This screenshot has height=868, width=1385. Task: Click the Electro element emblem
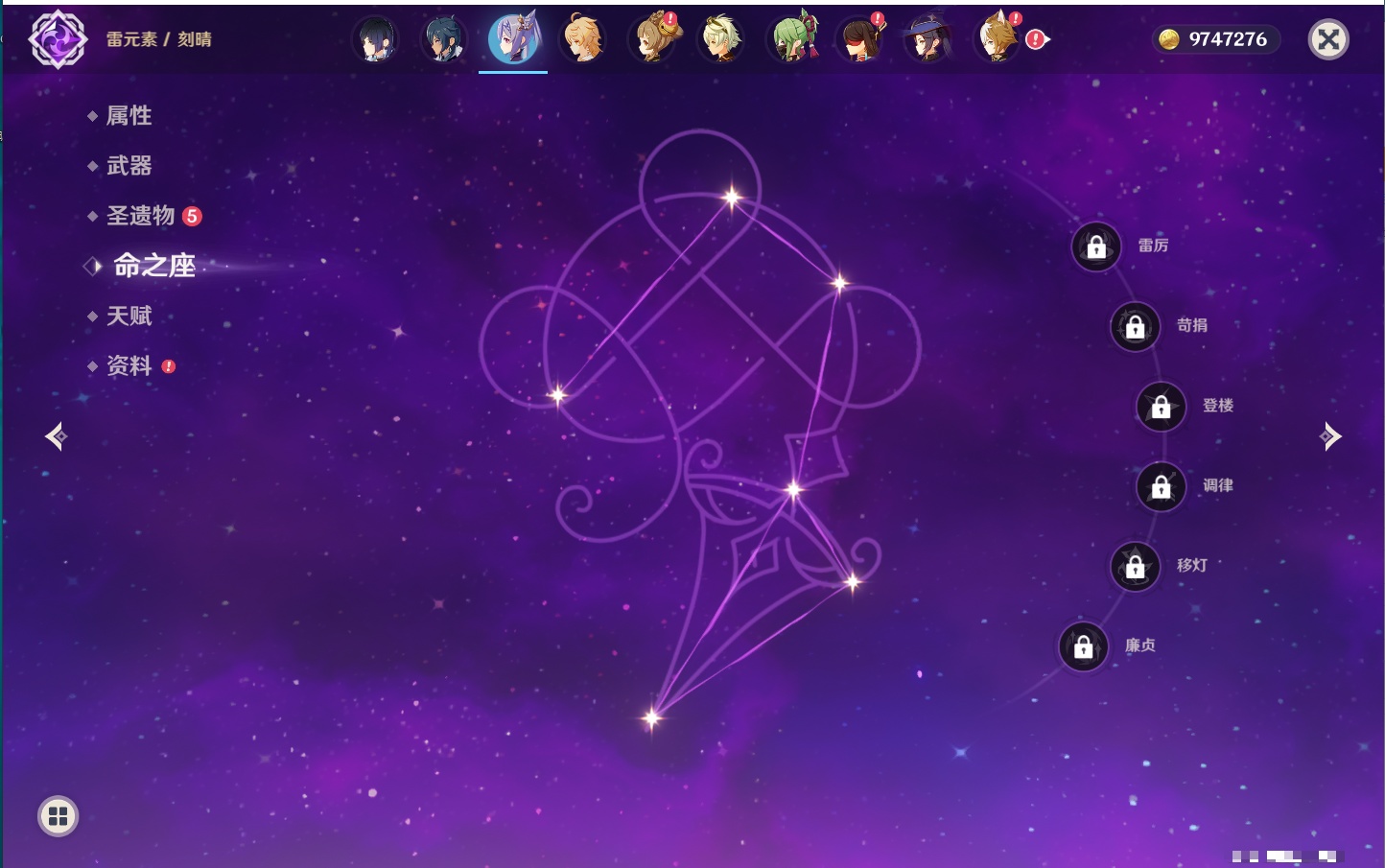pyautogui.click(x=58, y=39)
